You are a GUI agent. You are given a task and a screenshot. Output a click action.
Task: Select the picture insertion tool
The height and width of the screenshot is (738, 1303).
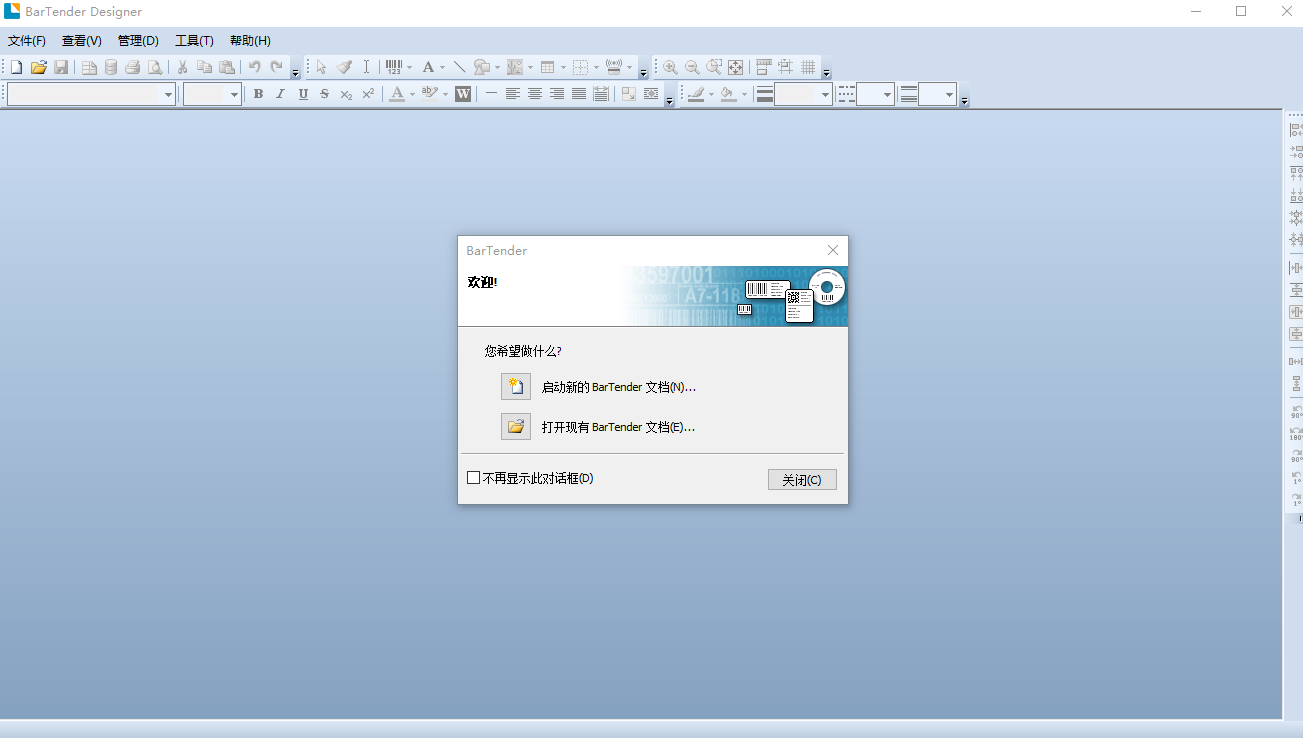coord(515,67)
